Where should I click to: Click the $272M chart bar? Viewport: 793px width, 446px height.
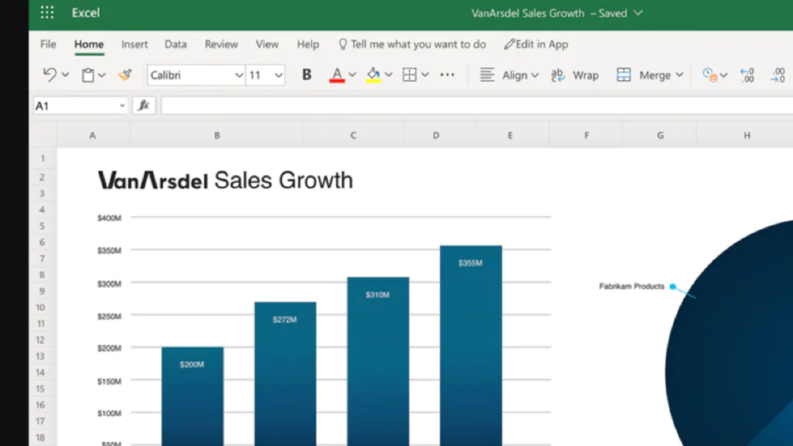click(x=285, y=374)
